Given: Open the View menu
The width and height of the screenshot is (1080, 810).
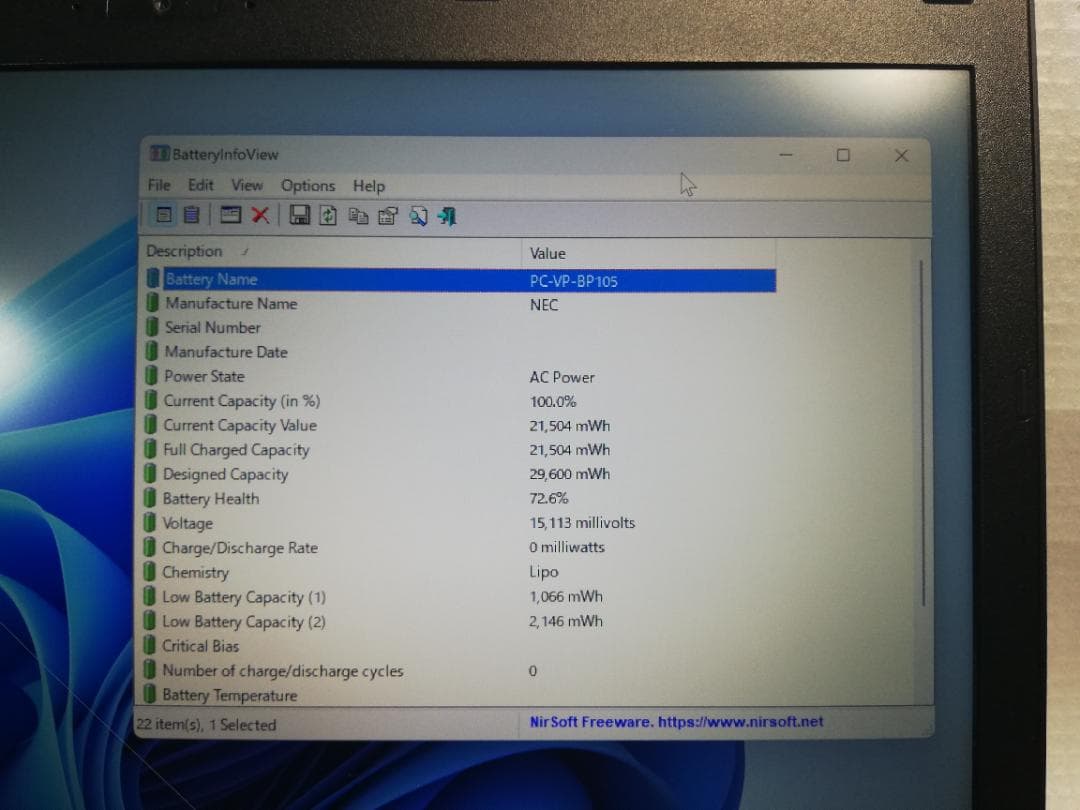Looking at the screenshot, I should pyautogui.click(x=246, y=186).
